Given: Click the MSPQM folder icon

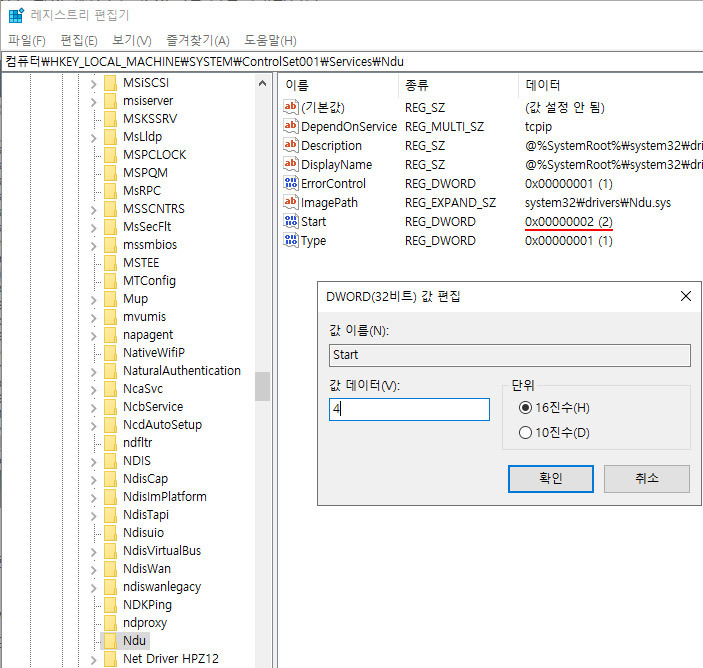Looking at the screenshot, I should pos(110,173).
